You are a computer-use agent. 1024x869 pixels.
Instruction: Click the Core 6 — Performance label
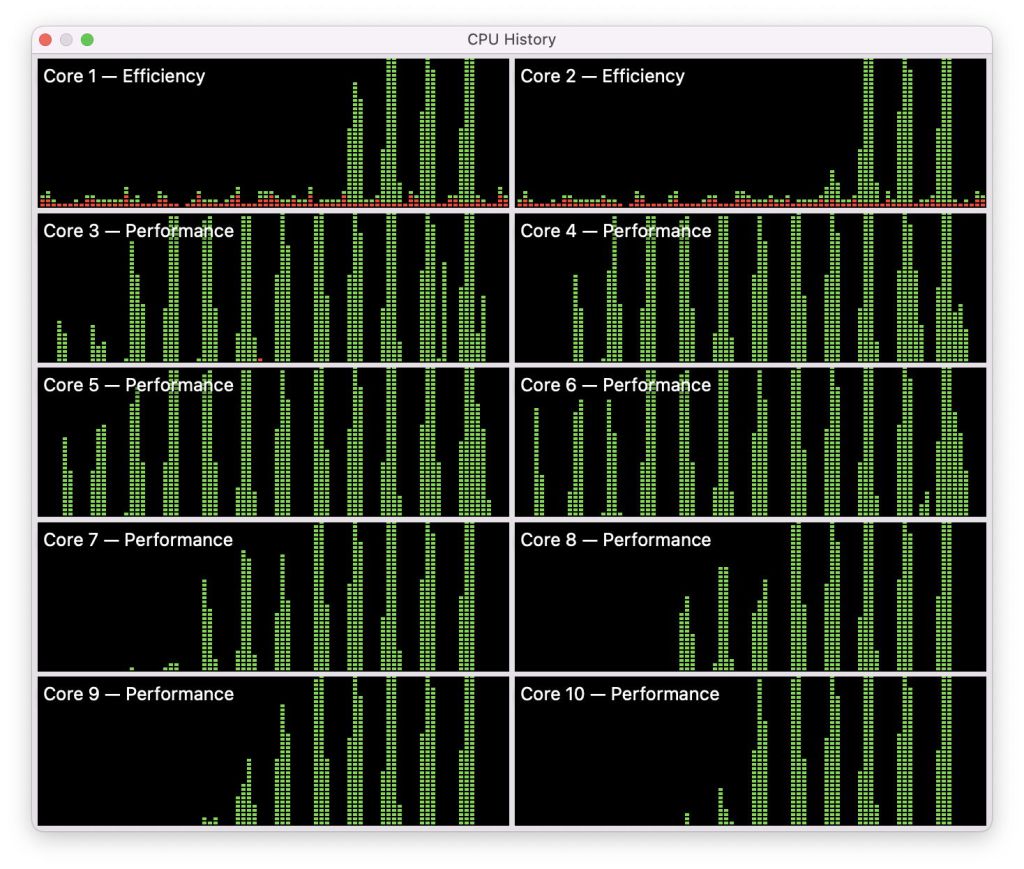tap(615, 385)
